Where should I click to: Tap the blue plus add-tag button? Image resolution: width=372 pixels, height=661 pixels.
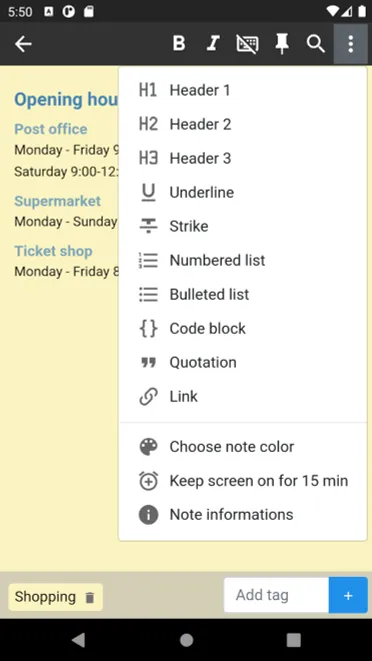348,595
